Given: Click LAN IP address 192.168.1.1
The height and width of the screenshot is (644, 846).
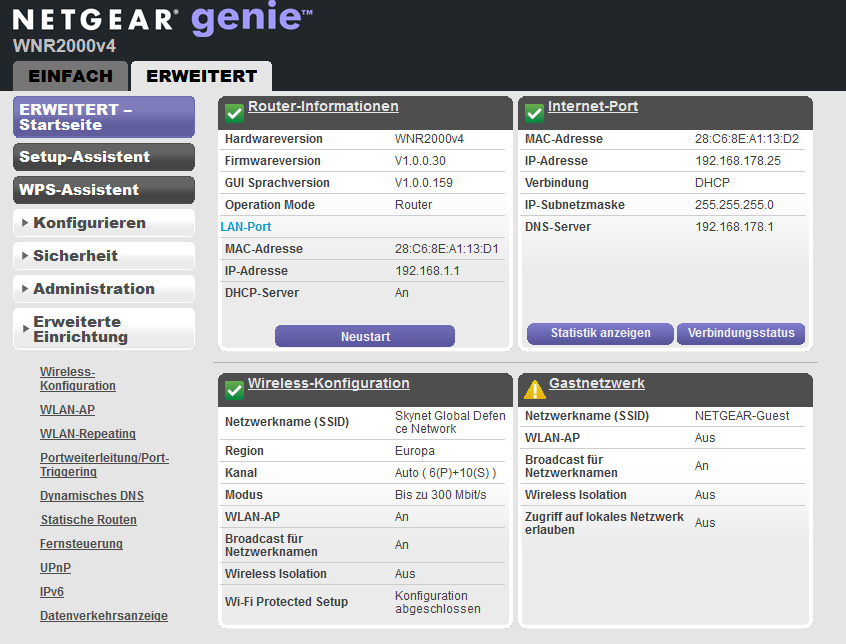Looking at the screenshot, I should click(427, 271).
